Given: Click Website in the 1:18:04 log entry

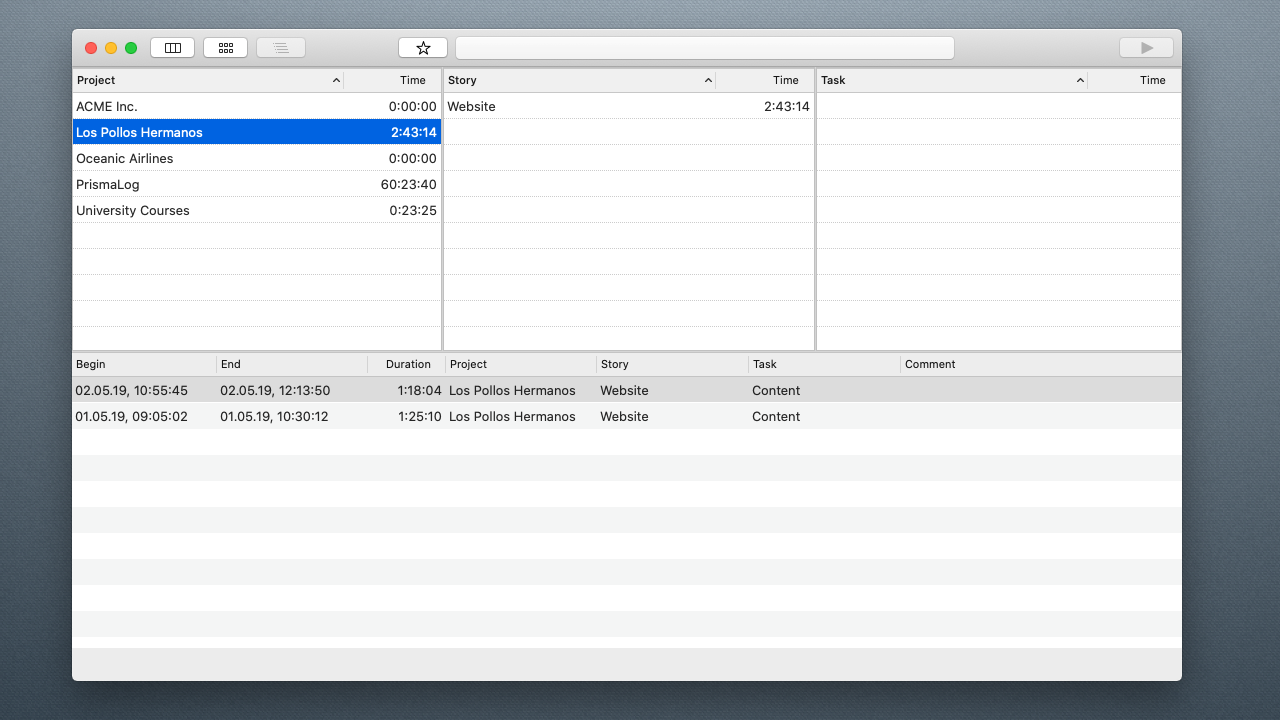Looking at the screenshot, I should click(x=624, y=390).
